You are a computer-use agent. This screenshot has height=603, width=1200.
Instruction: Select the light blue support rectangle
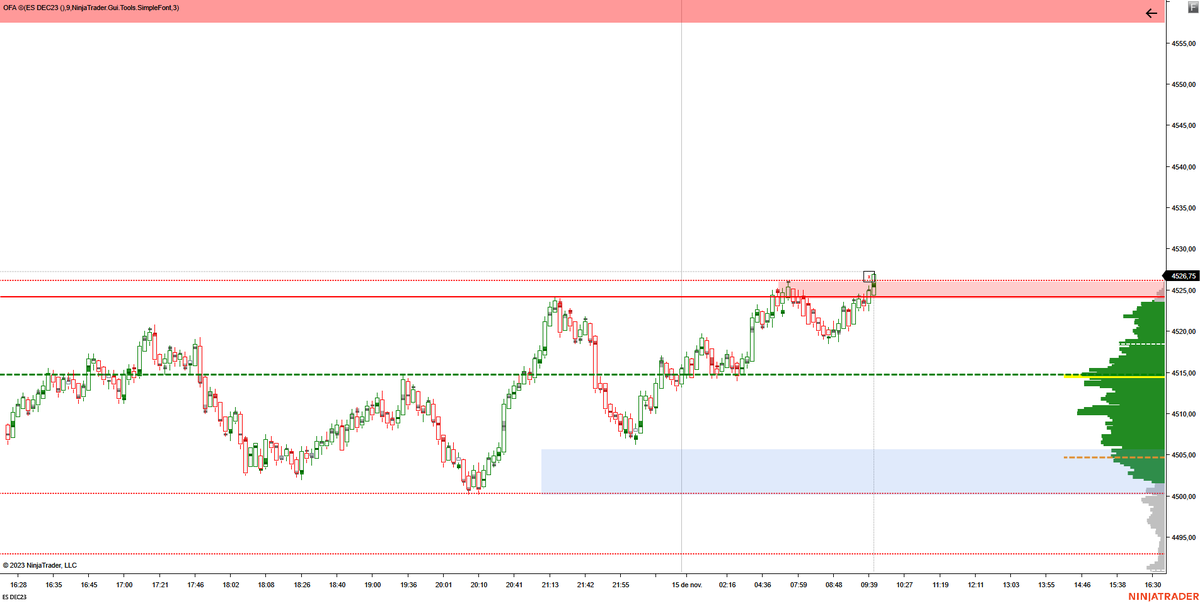[x=853, y=470]
